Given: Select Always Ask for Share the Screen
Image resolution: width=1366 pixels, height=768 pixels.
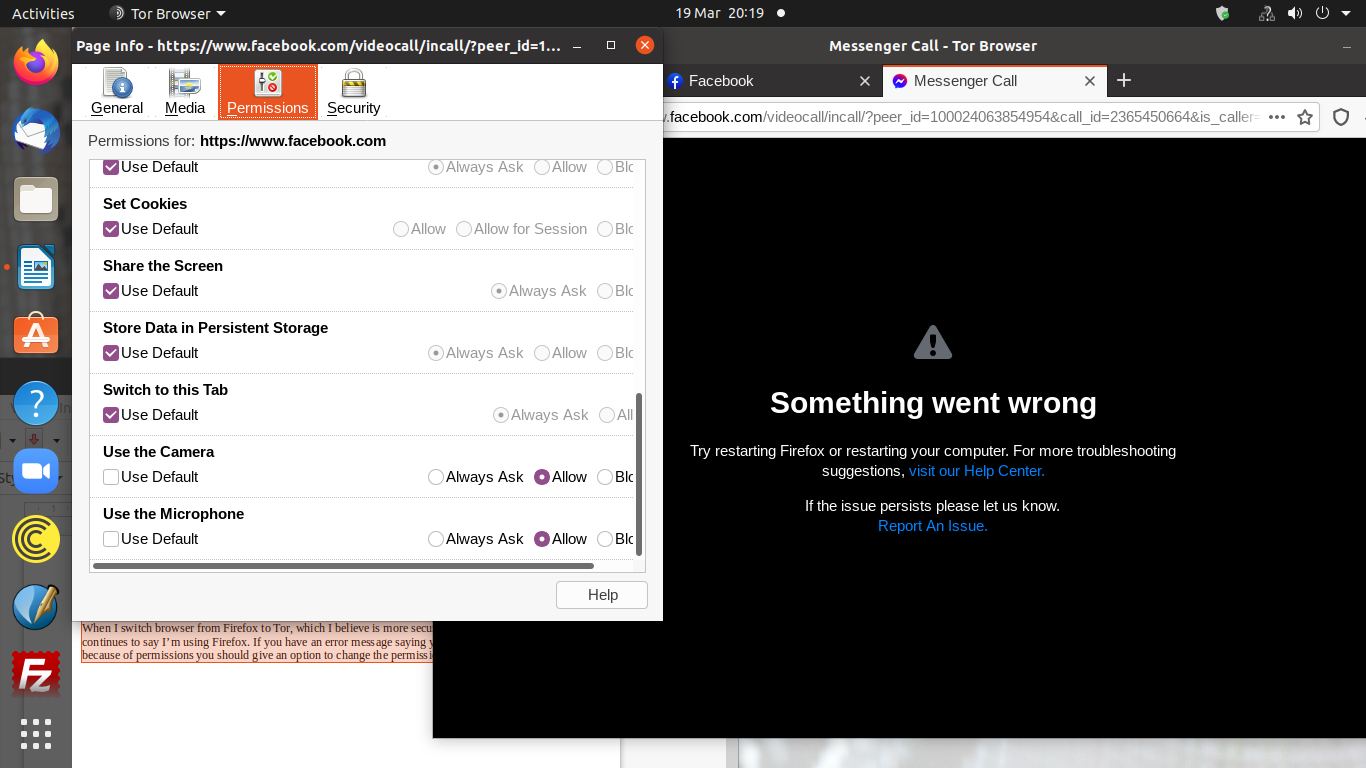Looking at the screenshot, I should click(499, 291).
